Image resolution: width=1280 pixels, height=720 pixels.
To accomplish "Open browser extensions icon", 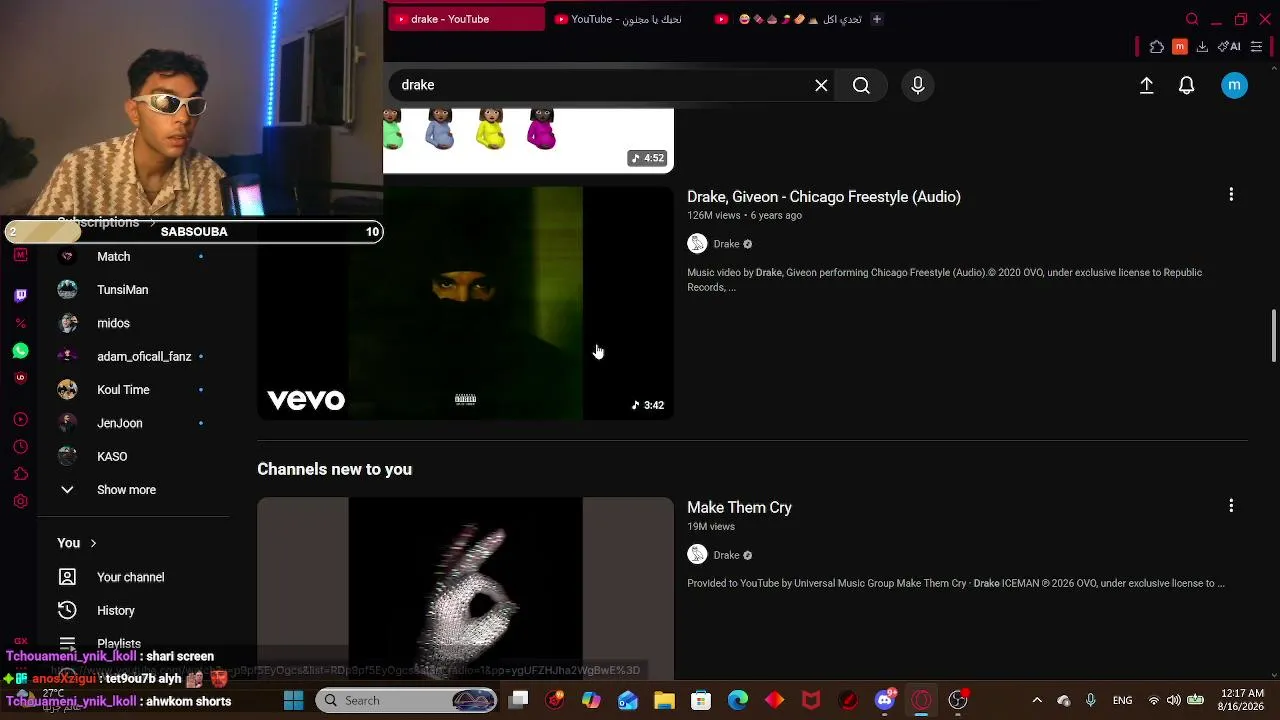I will pos(1157,46).
